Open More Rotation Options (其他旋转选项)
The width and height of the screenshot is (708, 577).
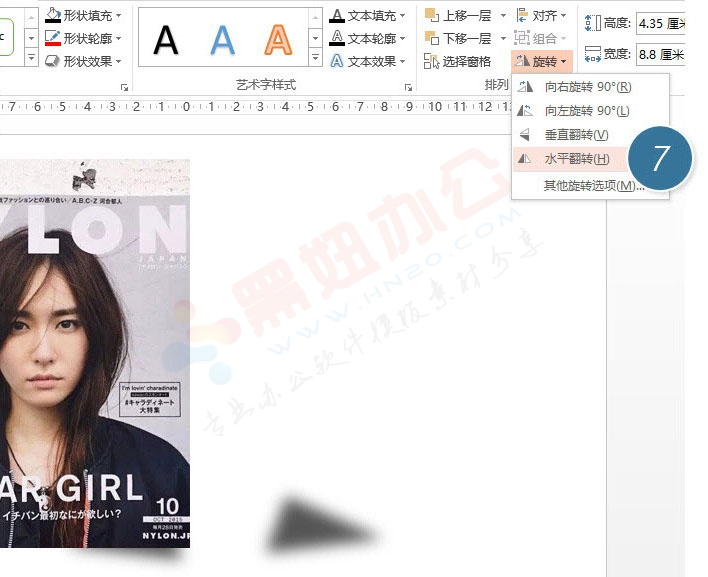593,185
